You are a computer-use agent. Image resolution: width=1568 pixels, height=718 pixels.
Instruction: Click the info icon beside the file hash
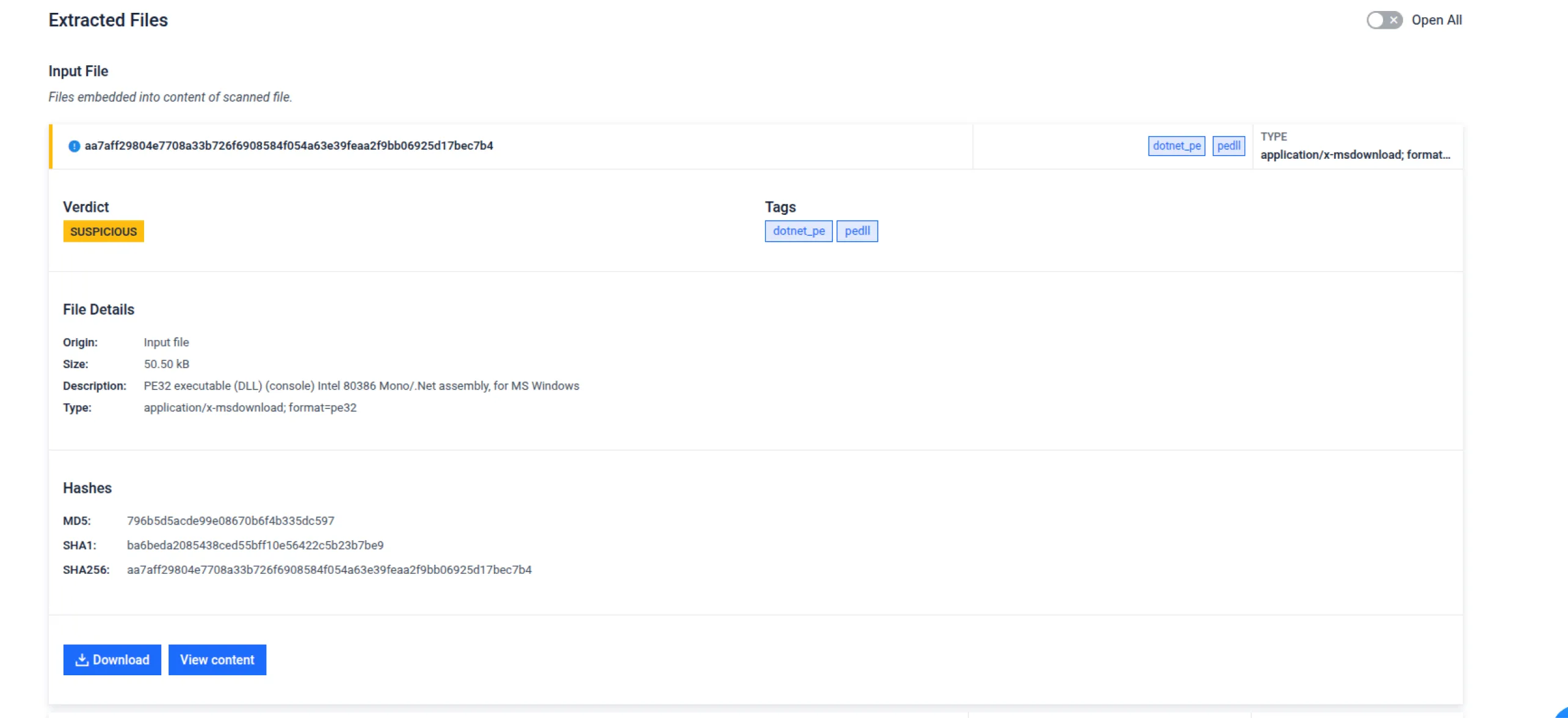(x=73, y=146)
